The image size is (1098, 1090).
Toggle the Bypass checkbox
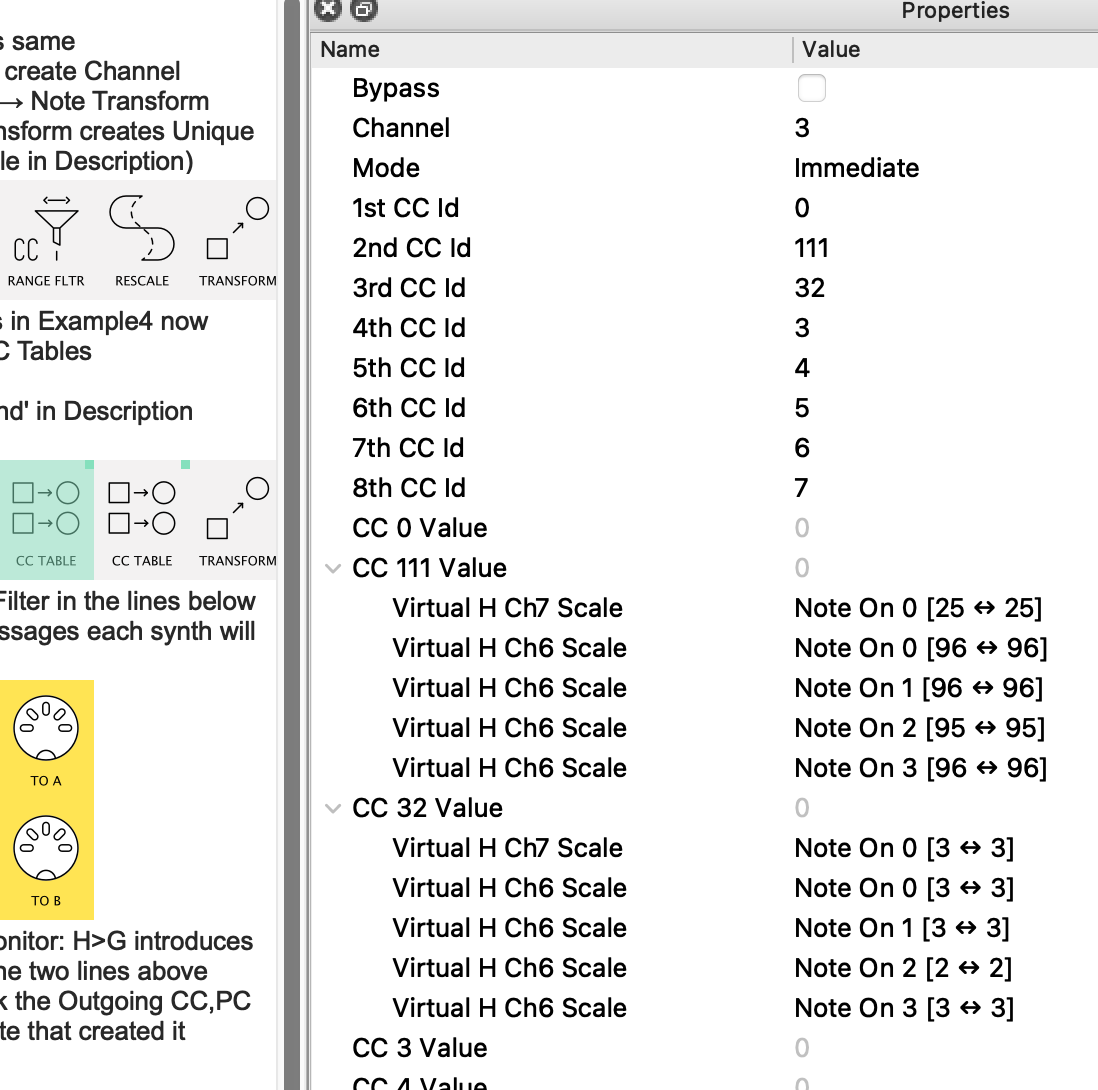click(x=811, y=88)
